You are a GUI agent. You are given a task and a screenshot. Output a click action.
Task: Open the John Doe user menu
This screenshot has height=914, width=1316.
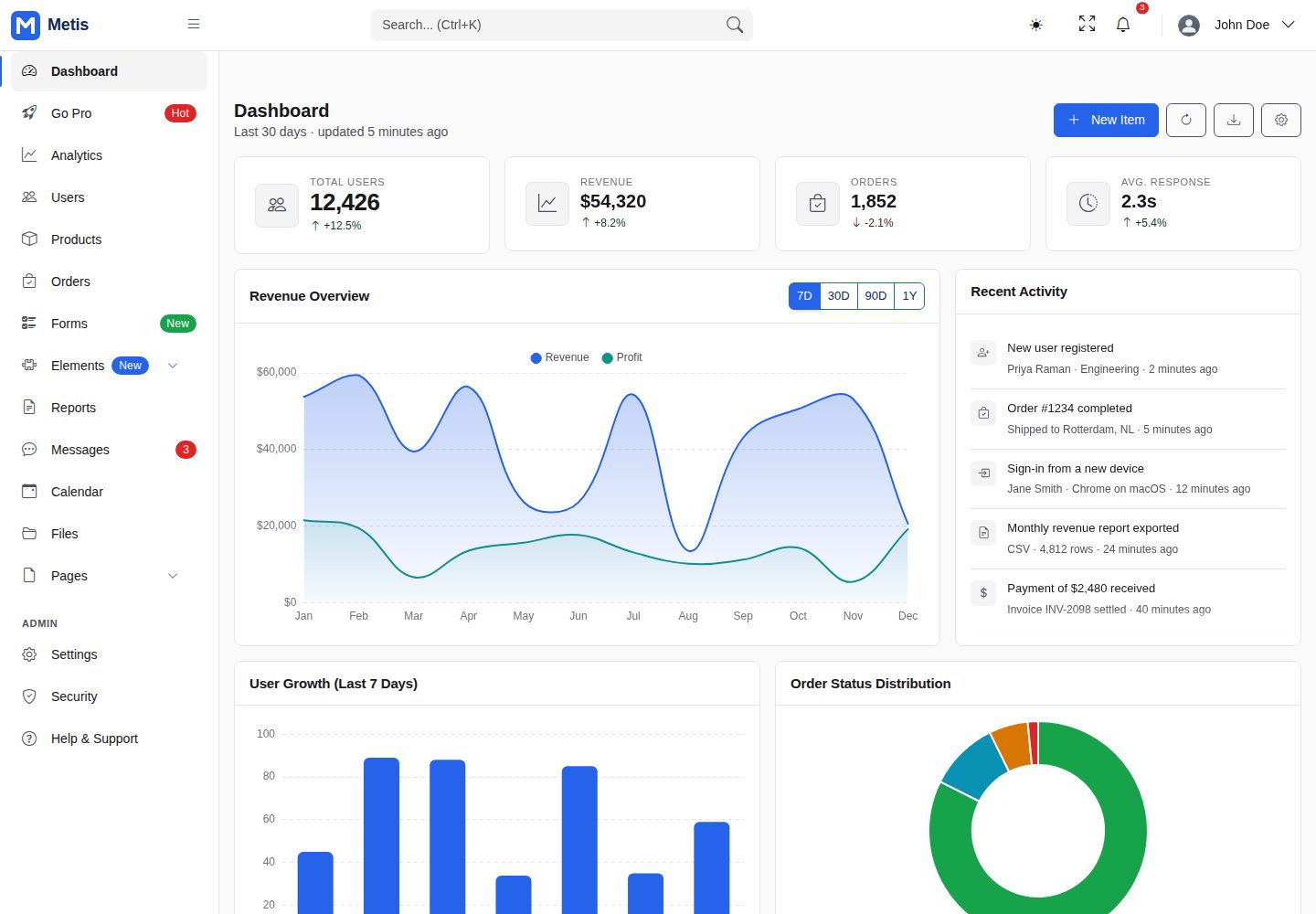click(1236, 25)
